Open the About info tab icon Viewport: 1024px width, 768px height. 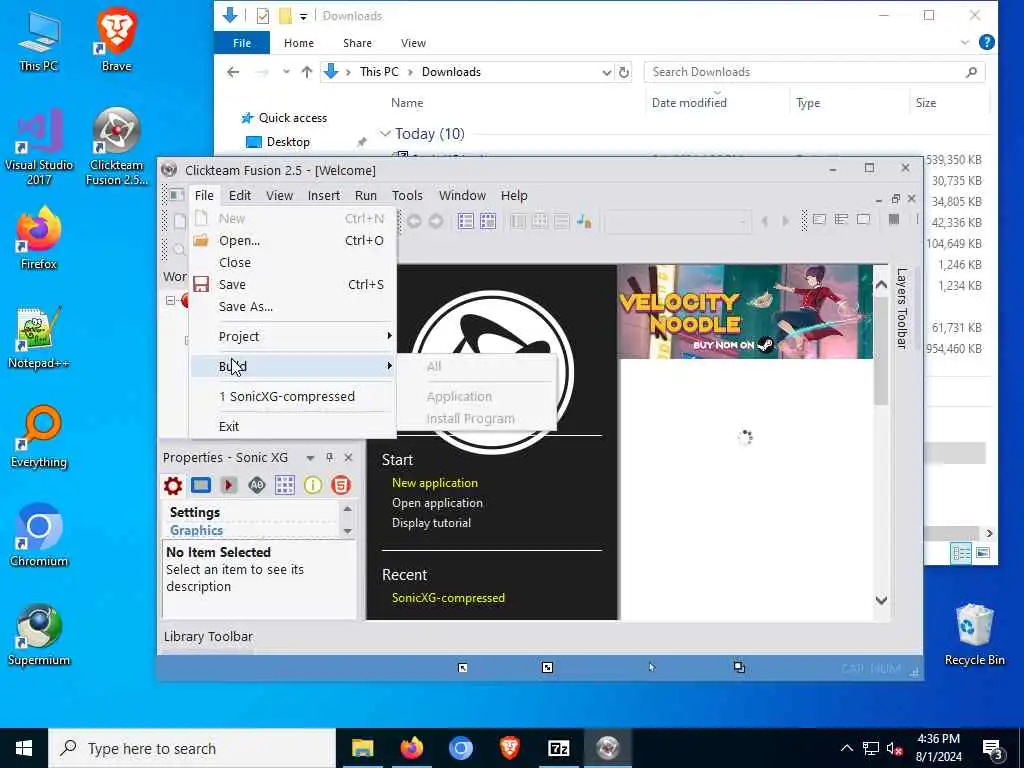click(313, 485)
